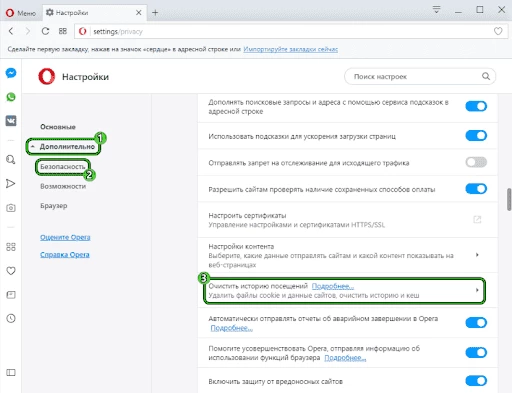Open Безопасность settings section
The height and width of the screenshot is (393, 512).
[x=63, y=166]
